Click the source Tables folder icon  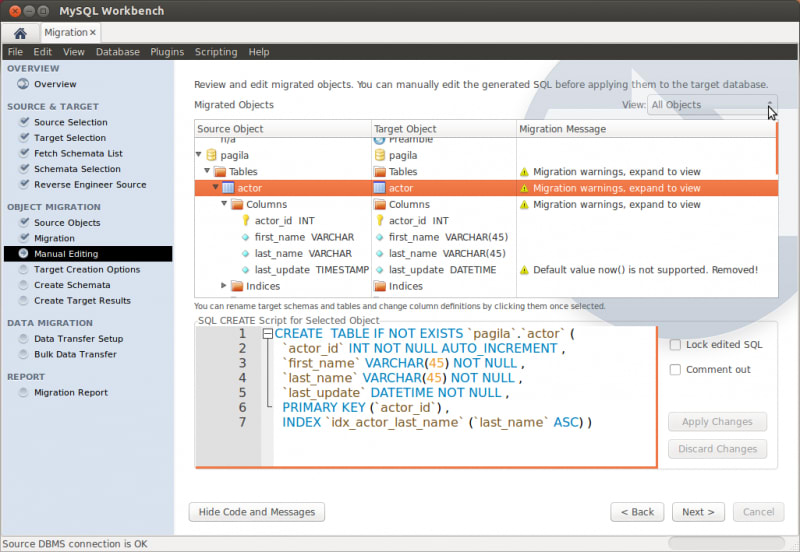pyautogui.click(x=220, y=171)
